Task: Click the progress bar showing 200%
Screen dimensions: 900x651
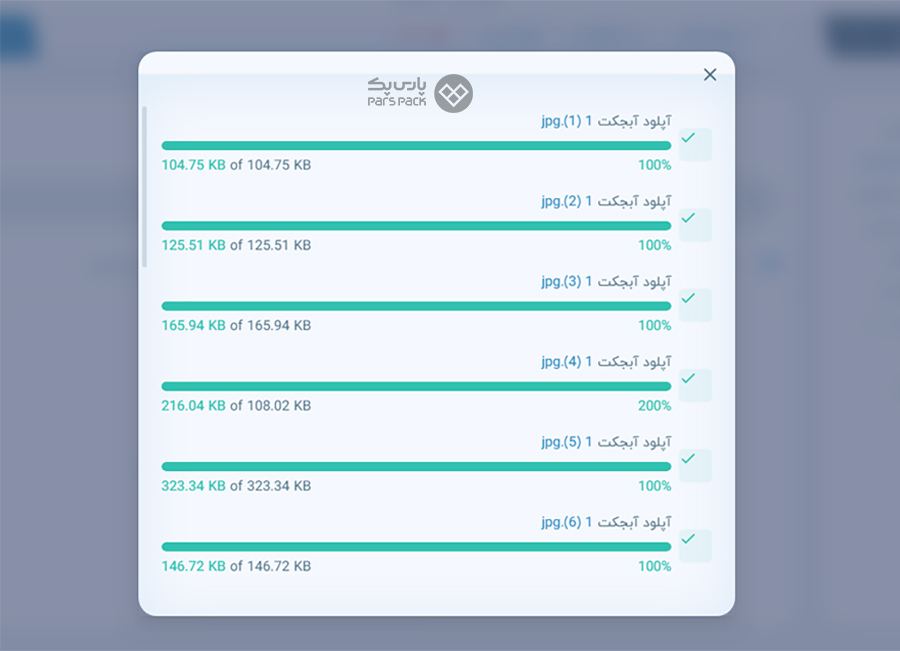Action: click(x=416, y=386)
